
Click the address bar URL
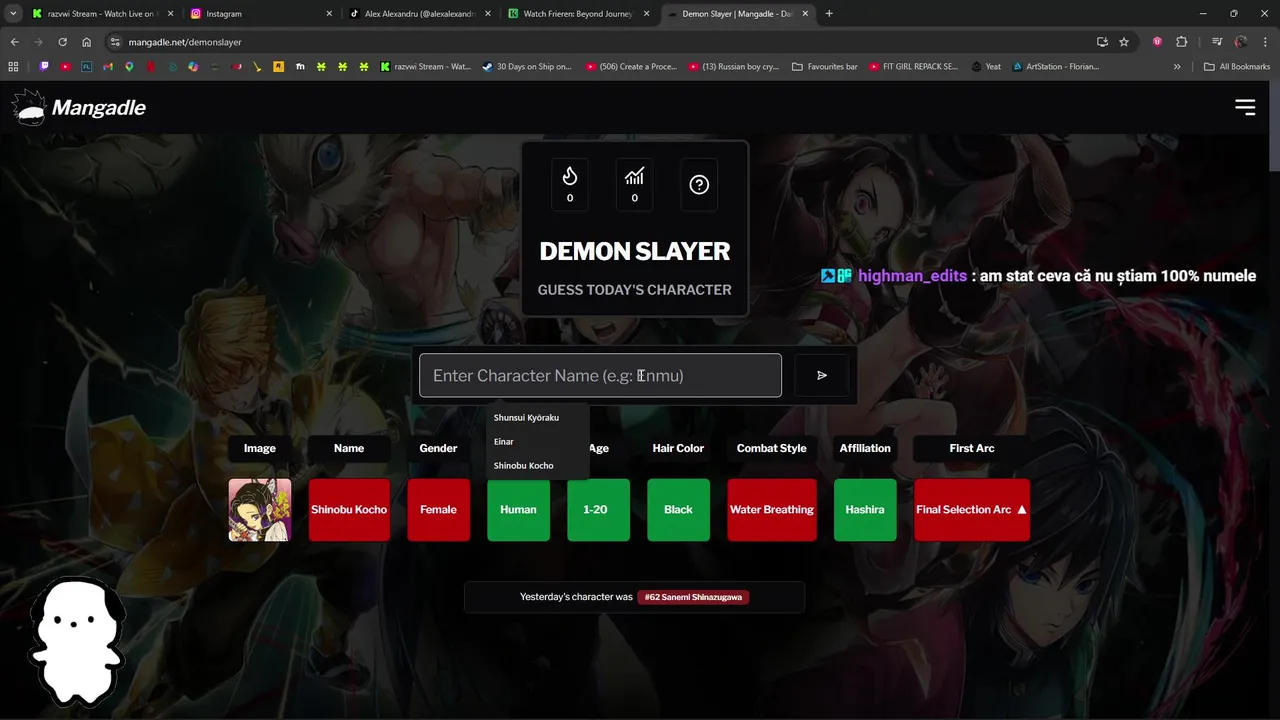tap(185, 42)
